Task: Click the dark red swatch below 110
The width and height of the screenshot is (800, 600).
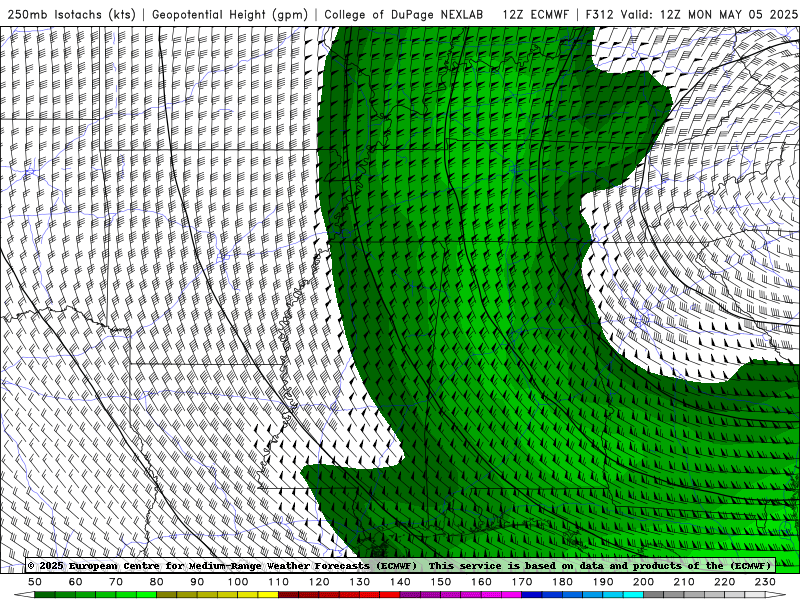Action: (288, 594)
